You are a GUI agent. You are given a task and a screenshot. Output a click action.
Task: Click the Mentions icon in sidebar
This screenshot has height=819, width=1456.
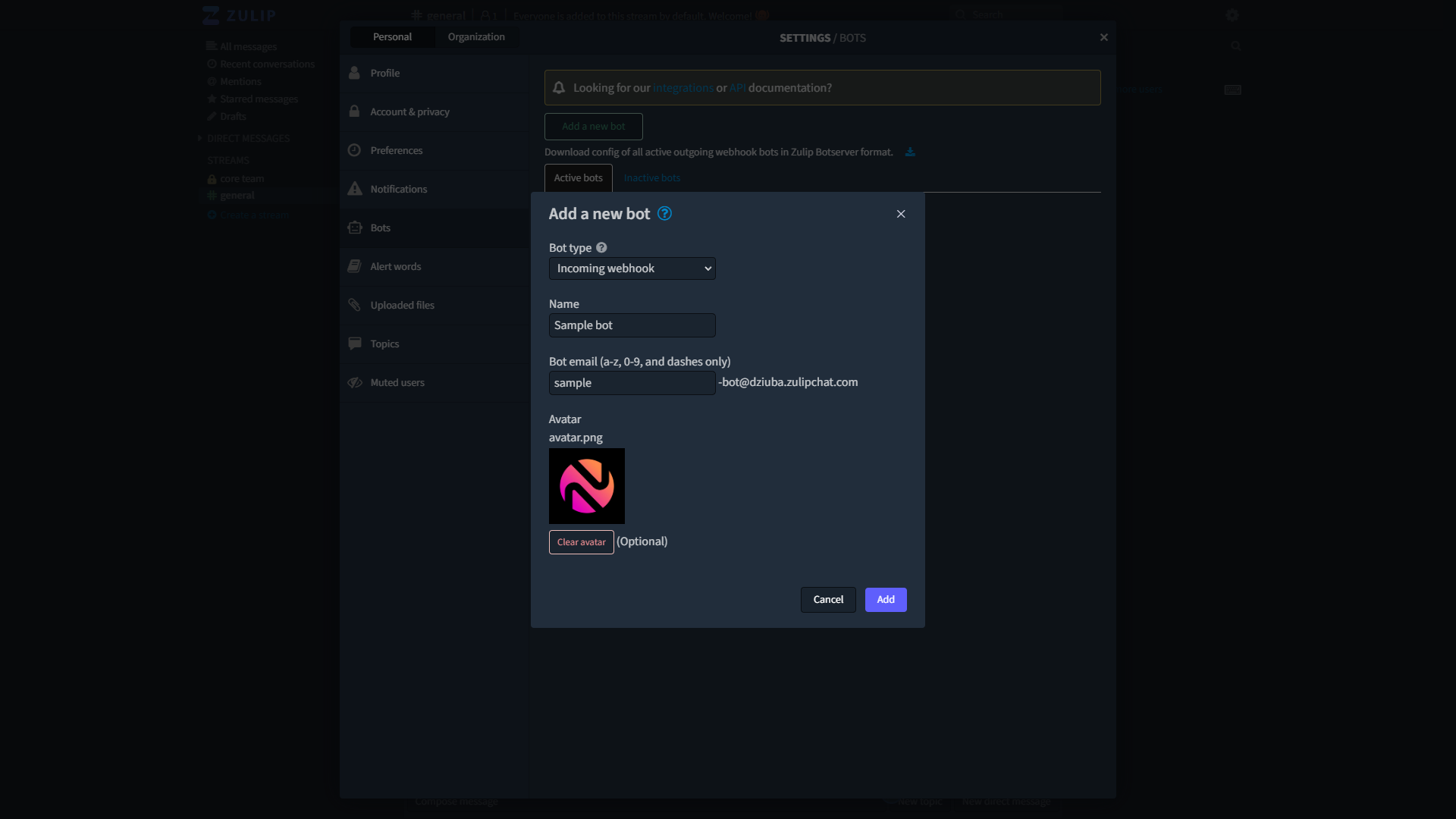click(x=212, y=81)
